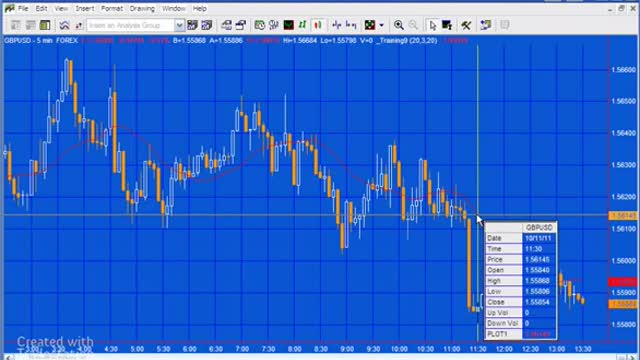Expand the Insert an Analysis Group dropdown arrow
640x360 pixels.
tap(180, 25)
